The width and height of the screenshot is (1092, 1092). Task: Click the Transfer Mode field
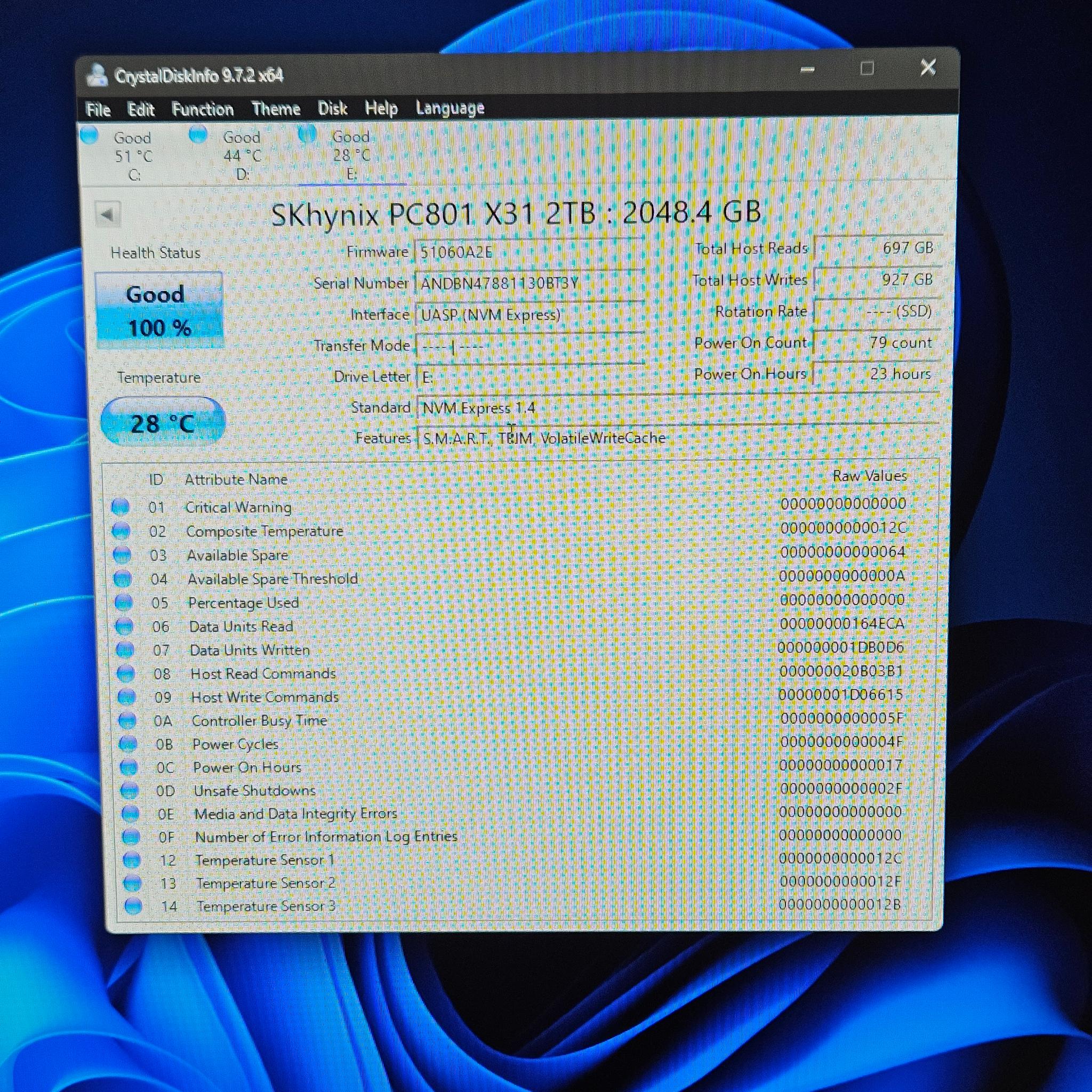tap(529, 346)
